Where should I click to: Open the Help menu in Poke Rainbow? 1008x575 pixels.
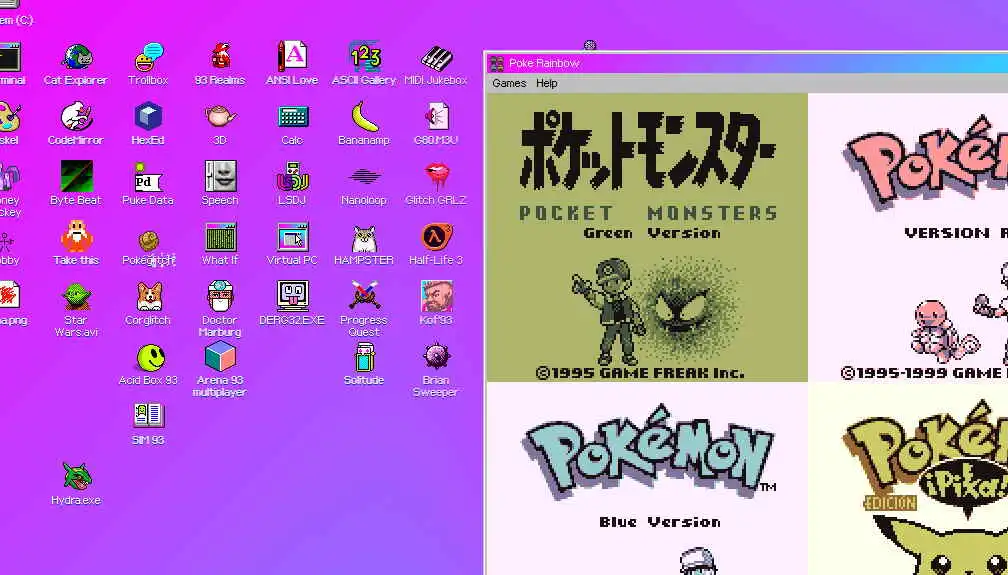(x=546, y=83)
